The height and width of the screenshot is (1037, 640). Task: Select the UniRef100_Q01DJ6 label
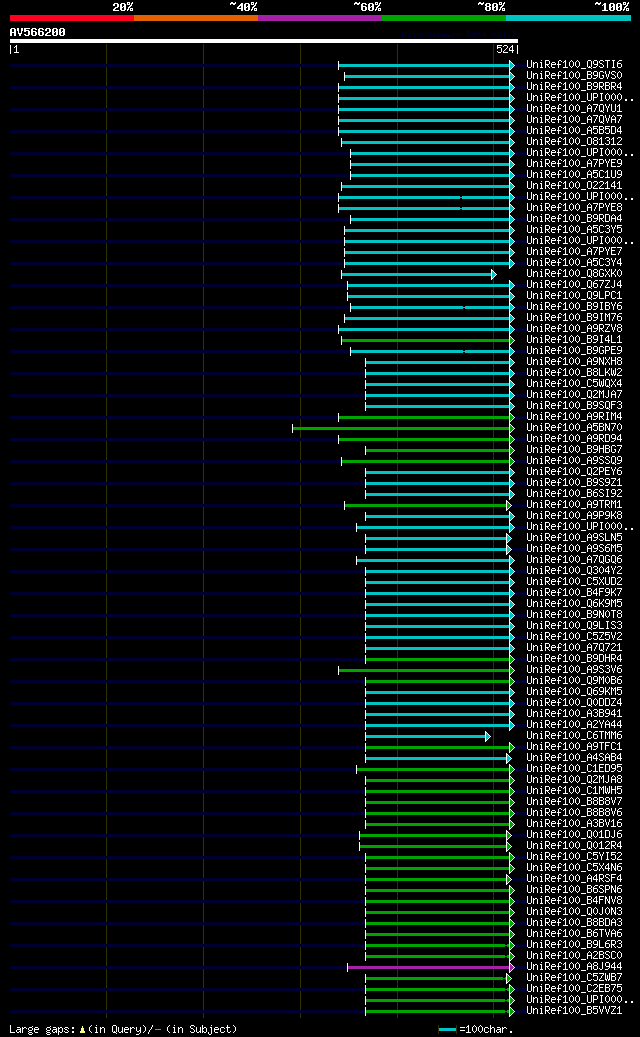pyautogui.click(x=574, y=835)
